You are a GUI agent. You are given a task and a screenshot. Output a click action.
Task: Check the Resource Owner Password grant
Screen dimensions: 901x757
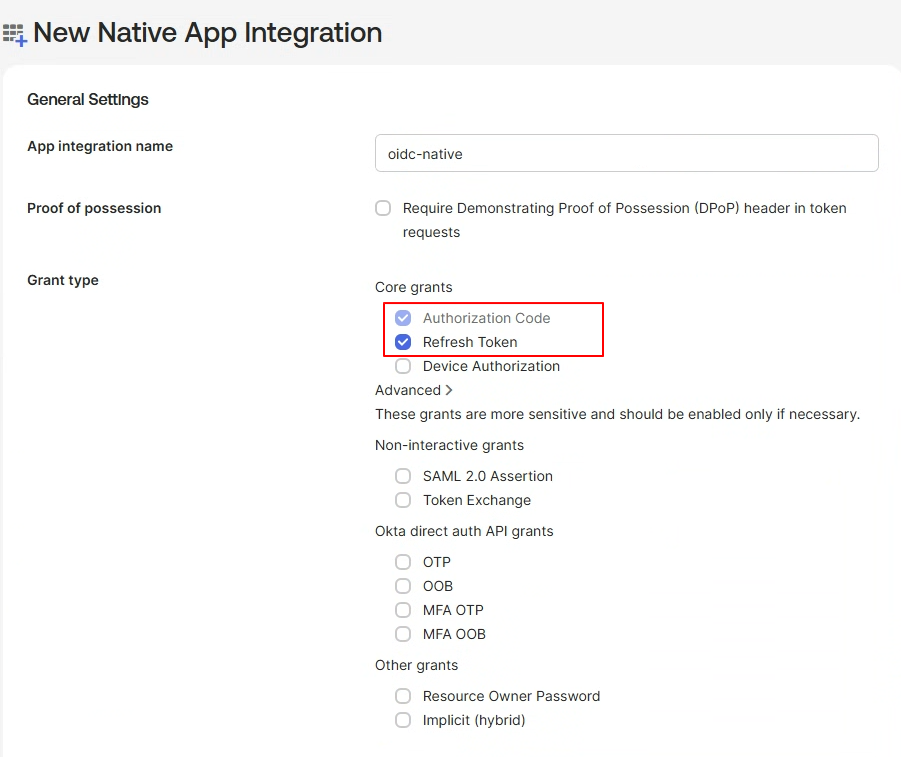click(403, 696)
